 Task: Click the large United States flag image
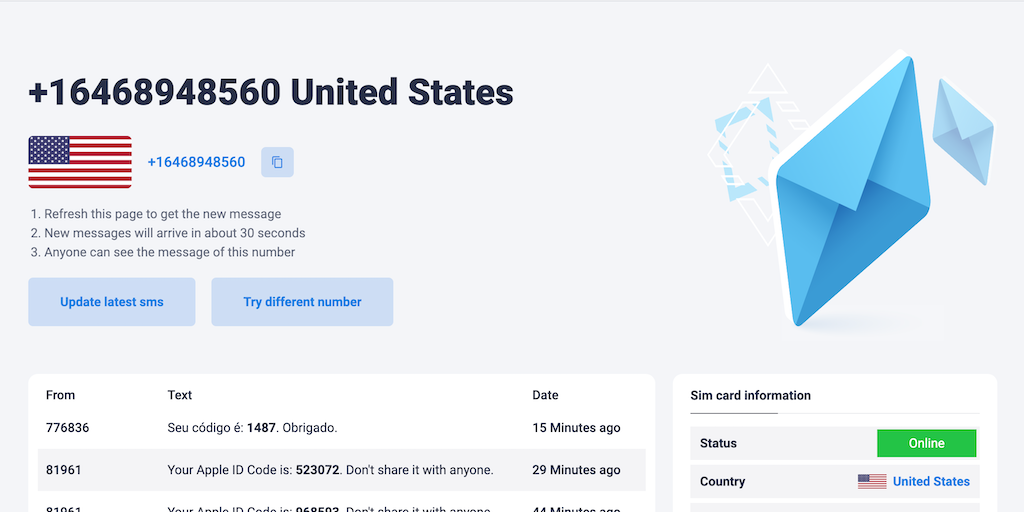point(80,162)
